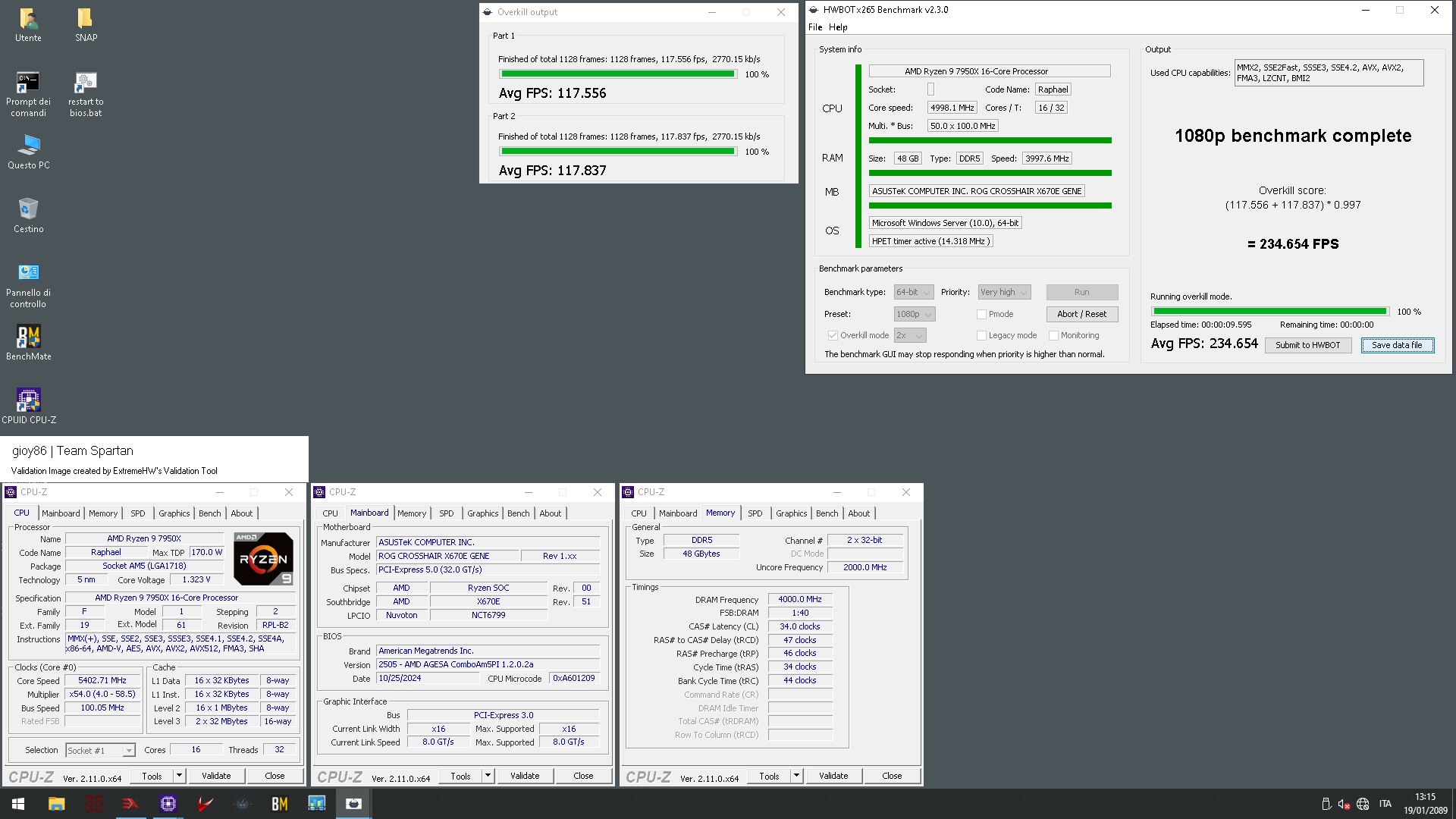Open the Overkill mode 2x dropdown
Screen dimensions: 1456x819
coord(910,335)
